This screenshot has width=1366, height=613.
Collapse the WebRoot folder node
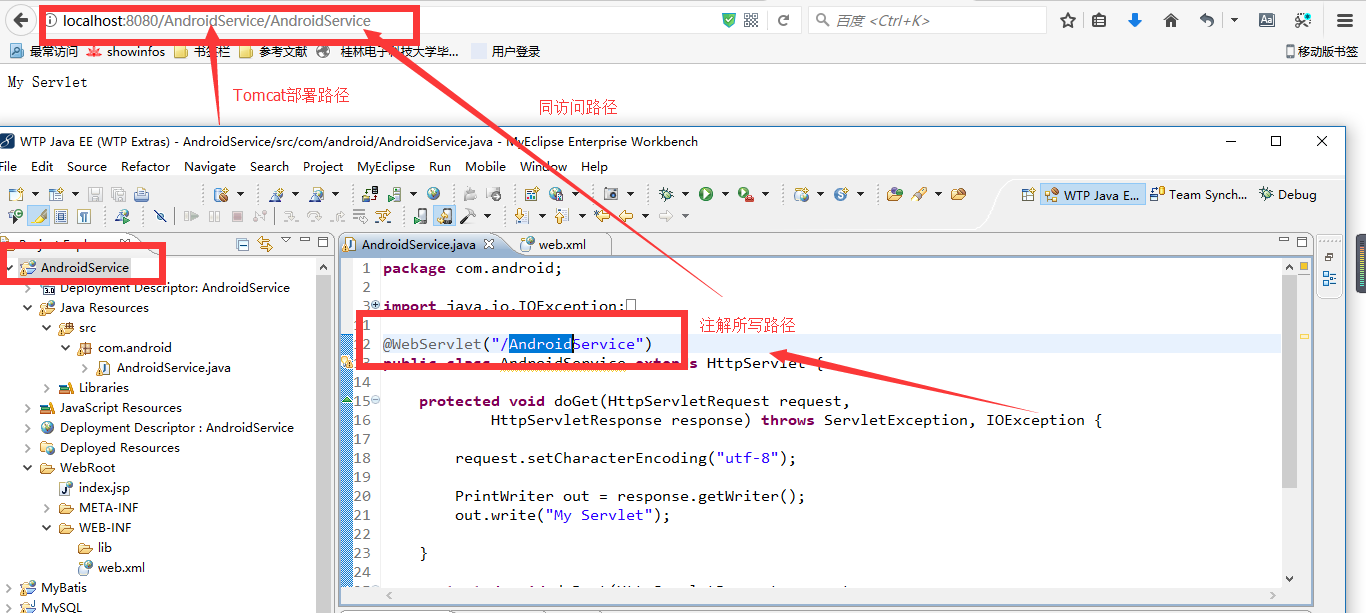(x=28, y=467)
